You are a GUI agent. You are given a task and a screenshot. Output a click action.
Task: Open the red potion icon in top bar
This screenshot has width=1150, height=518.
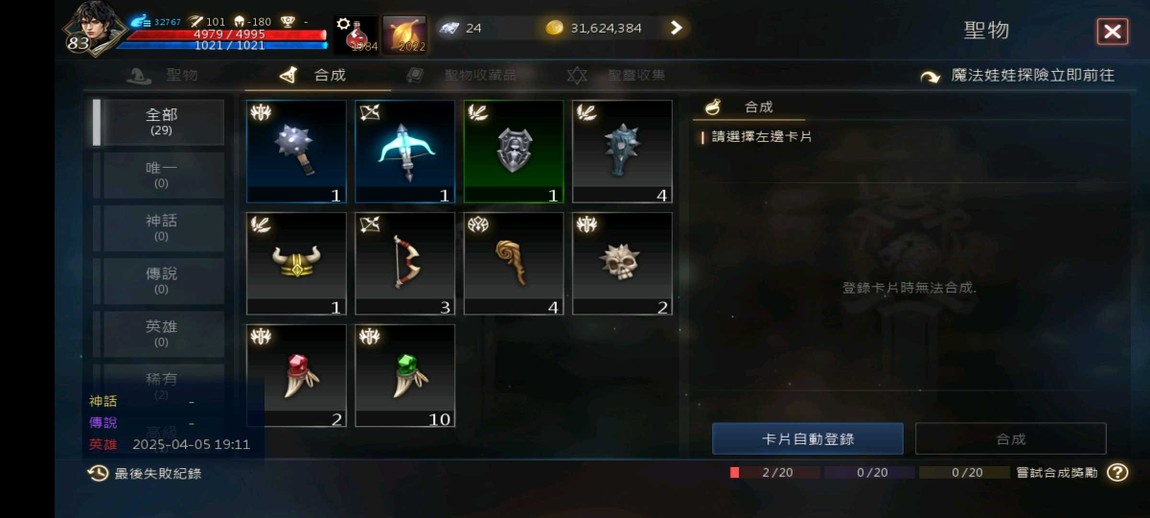tap(356, 35)
